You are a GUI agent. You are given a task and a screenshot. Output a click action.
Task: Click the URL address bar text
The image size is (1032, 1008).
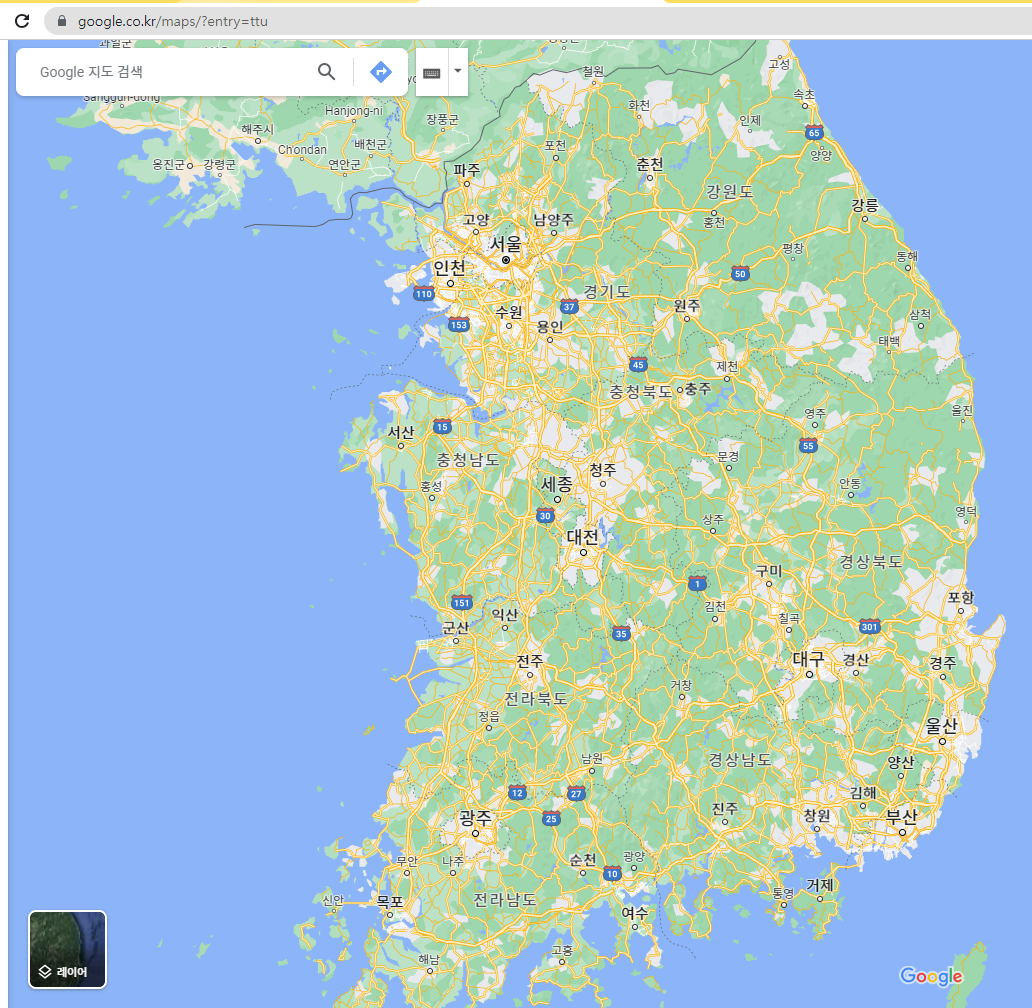click(x=173, y=21)
